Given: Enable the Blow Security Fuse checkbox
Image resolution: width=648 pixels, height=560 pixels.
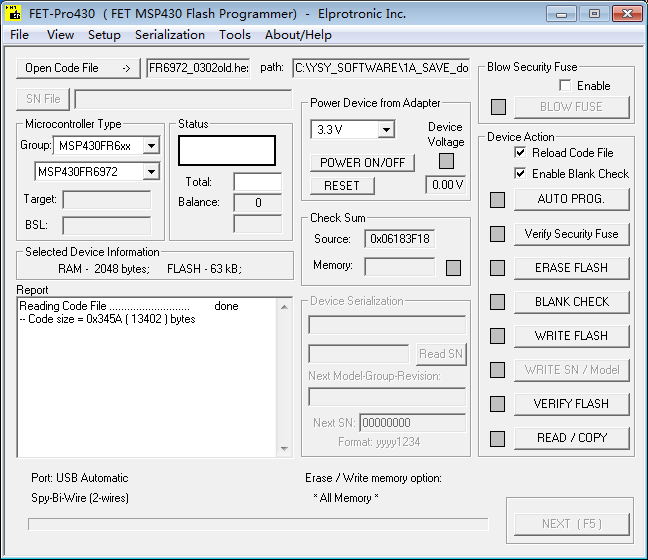Looking at the screenshot, I should point(565,86).
